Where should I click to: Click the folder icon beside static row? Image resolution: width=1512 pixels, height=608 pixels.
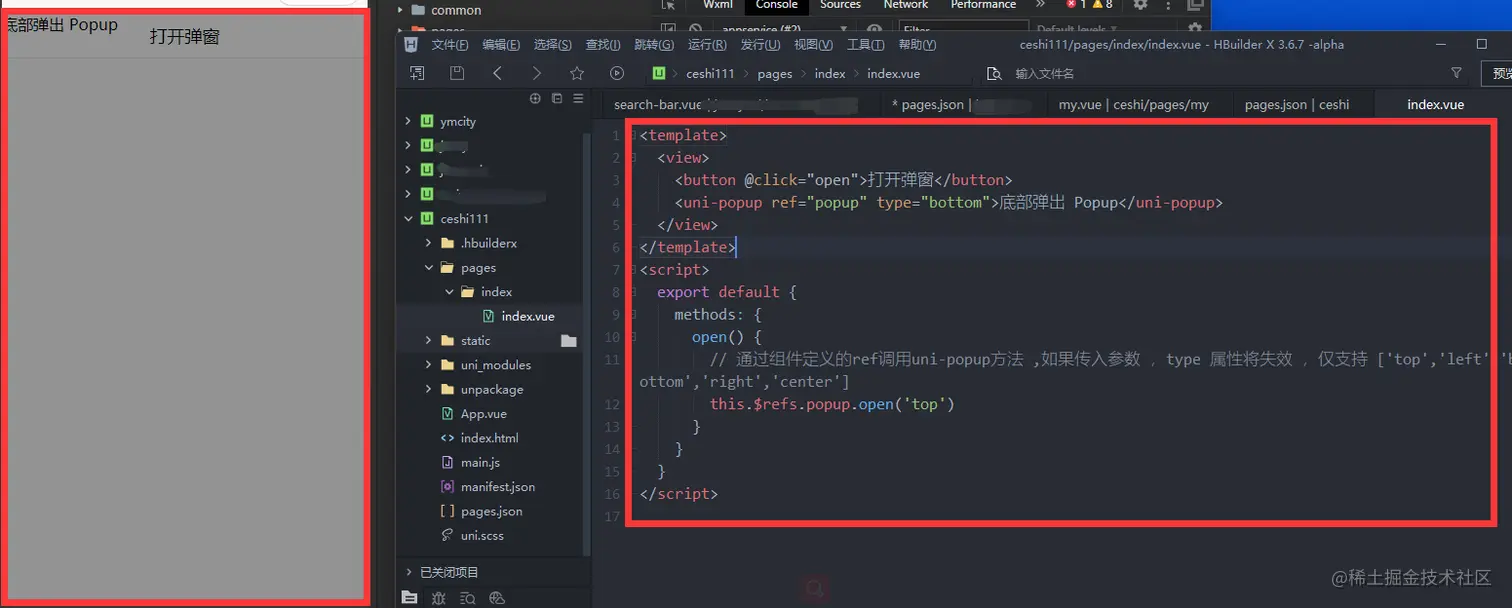pyautogui.click(x=569, y=341)
